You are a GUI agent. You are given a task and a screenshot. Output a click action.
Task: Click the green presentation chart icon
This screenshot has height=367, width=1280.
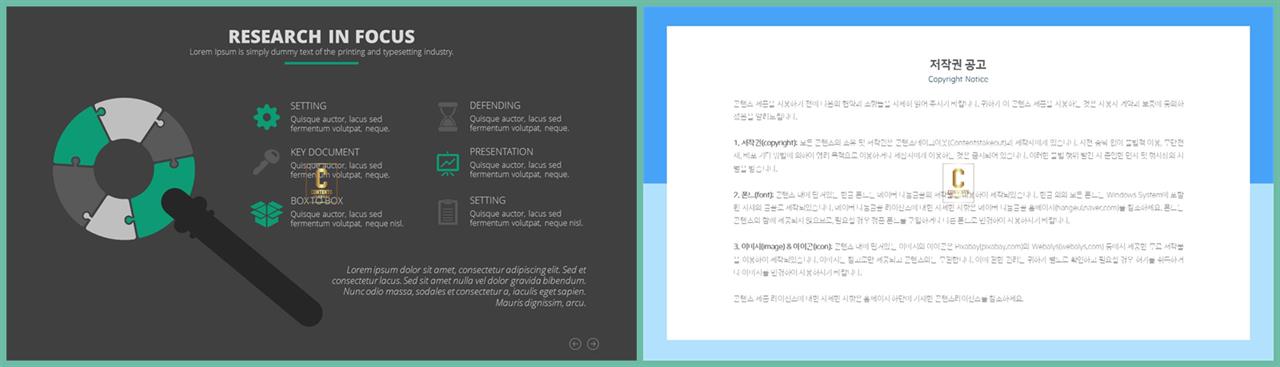447,164
